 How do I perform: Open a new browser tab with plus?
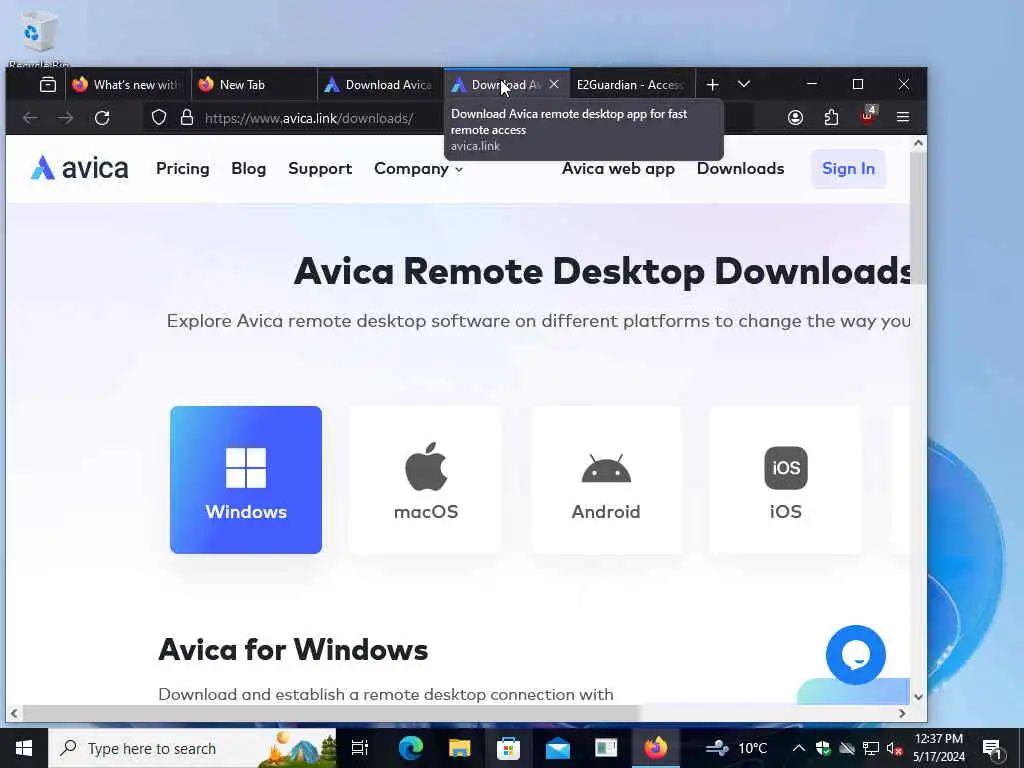pos(712,84)
